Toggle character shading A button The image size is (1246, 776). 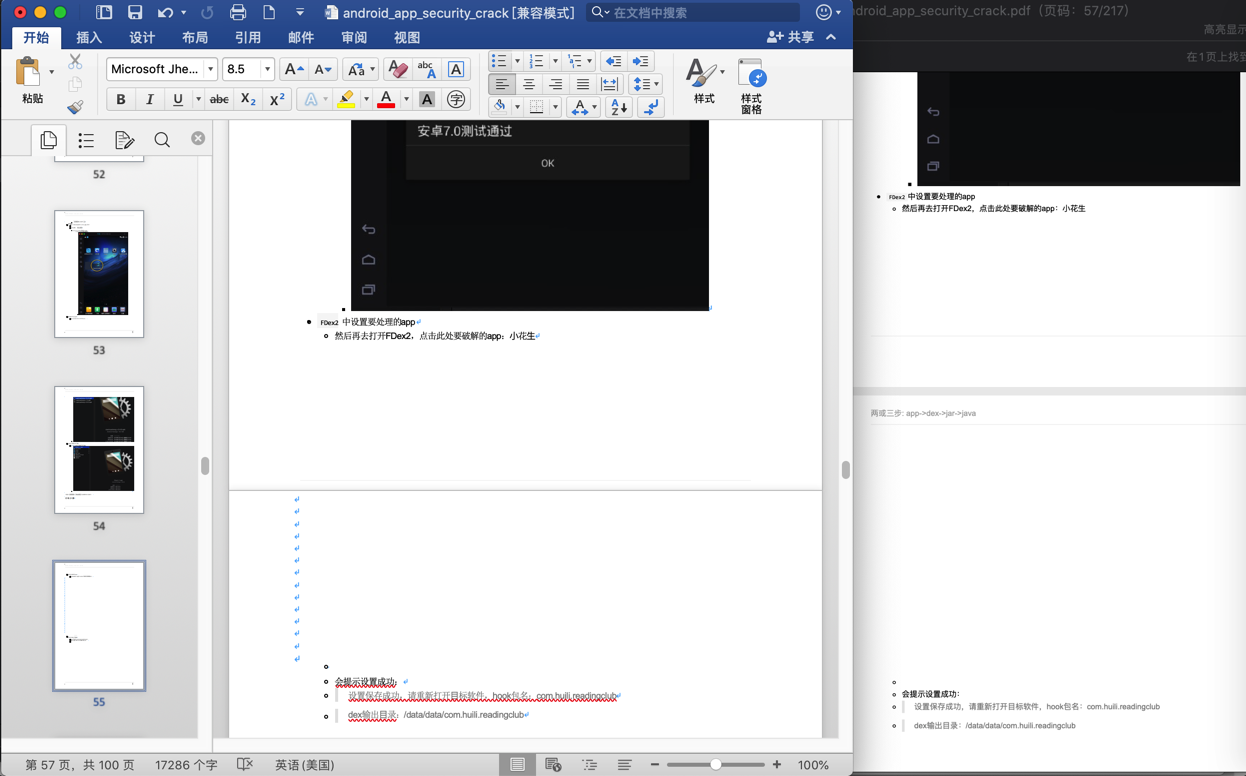(427, 100)
